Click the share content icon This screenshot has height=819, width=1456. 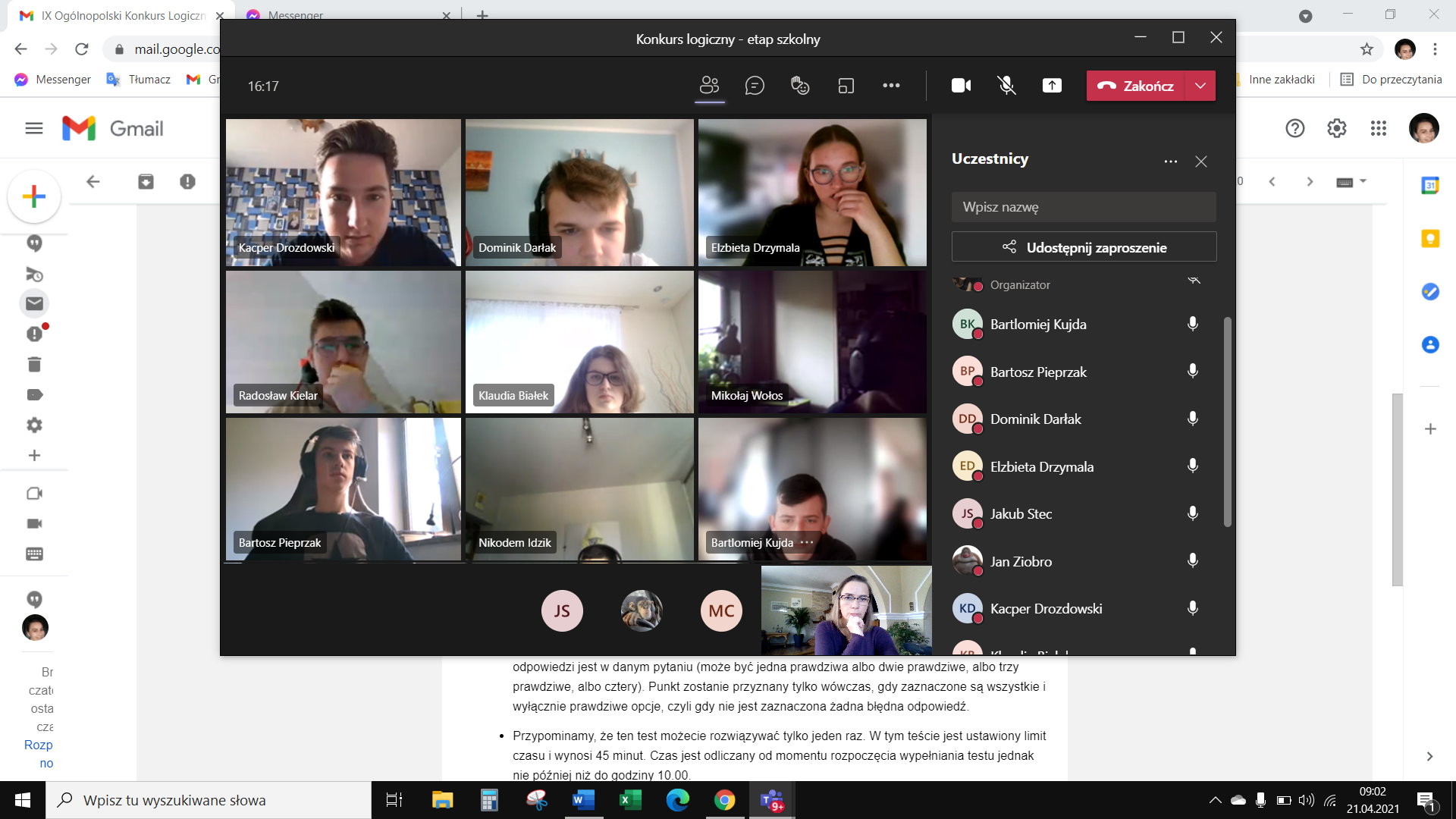point(1052,86)
